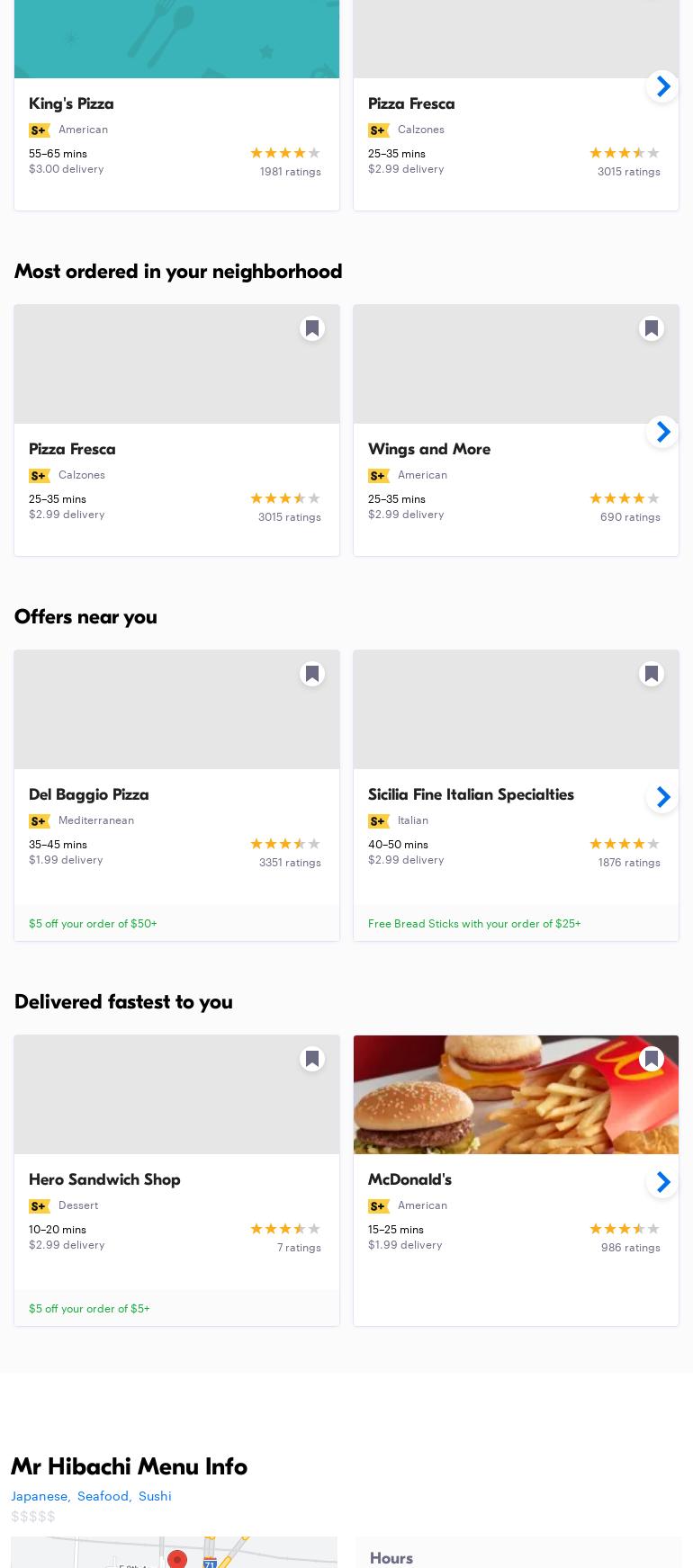This screenshot has height=1568, width=693.
Task: Save McDonald's with bookmark icon
Action: (652, 1059)
